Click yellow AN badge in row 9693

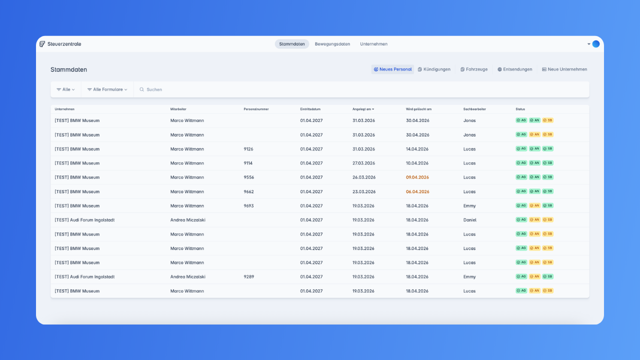pyautogui.click(x=534, y=206)
